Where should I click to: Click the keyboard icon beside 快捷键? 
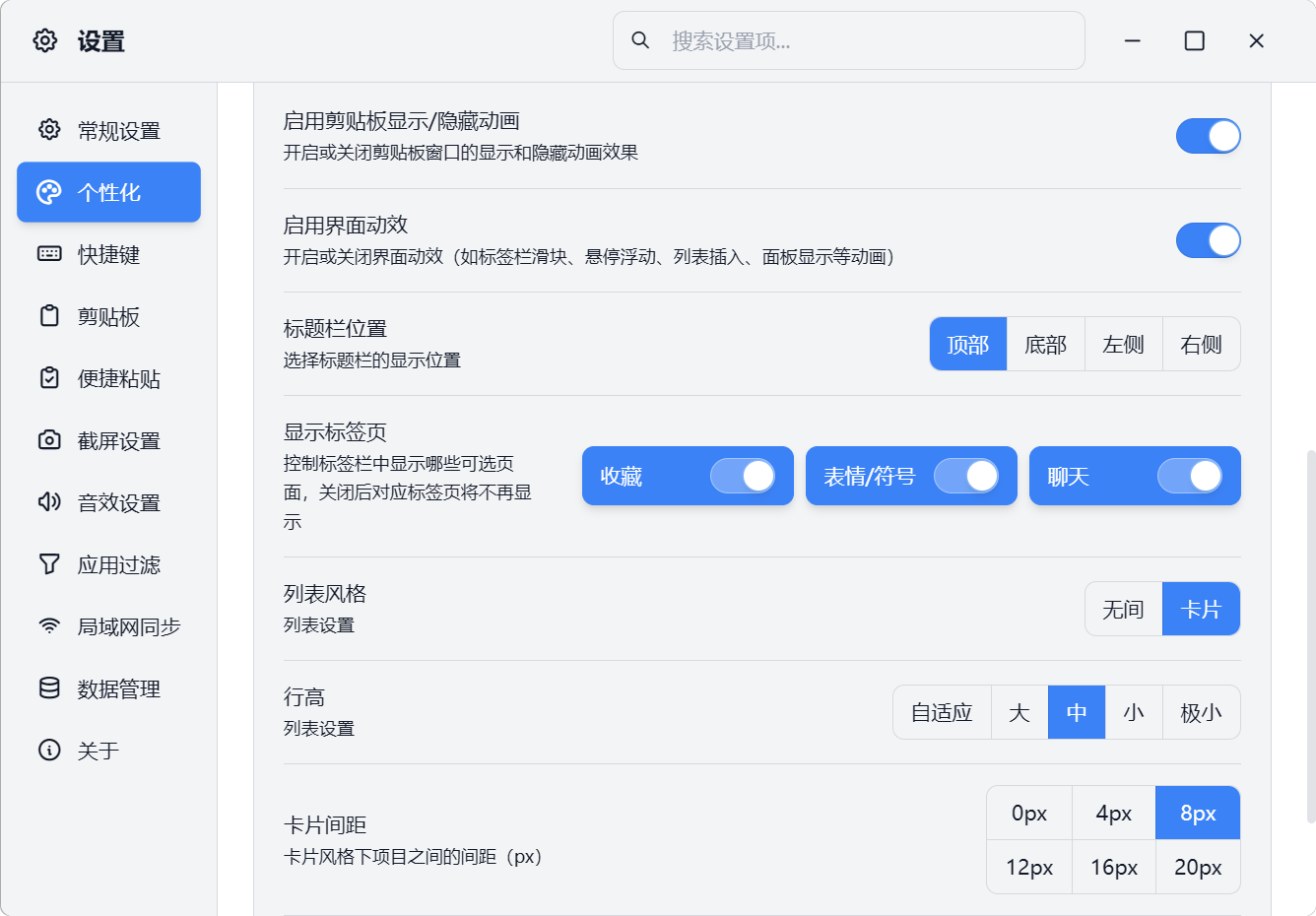coord(49,253)
